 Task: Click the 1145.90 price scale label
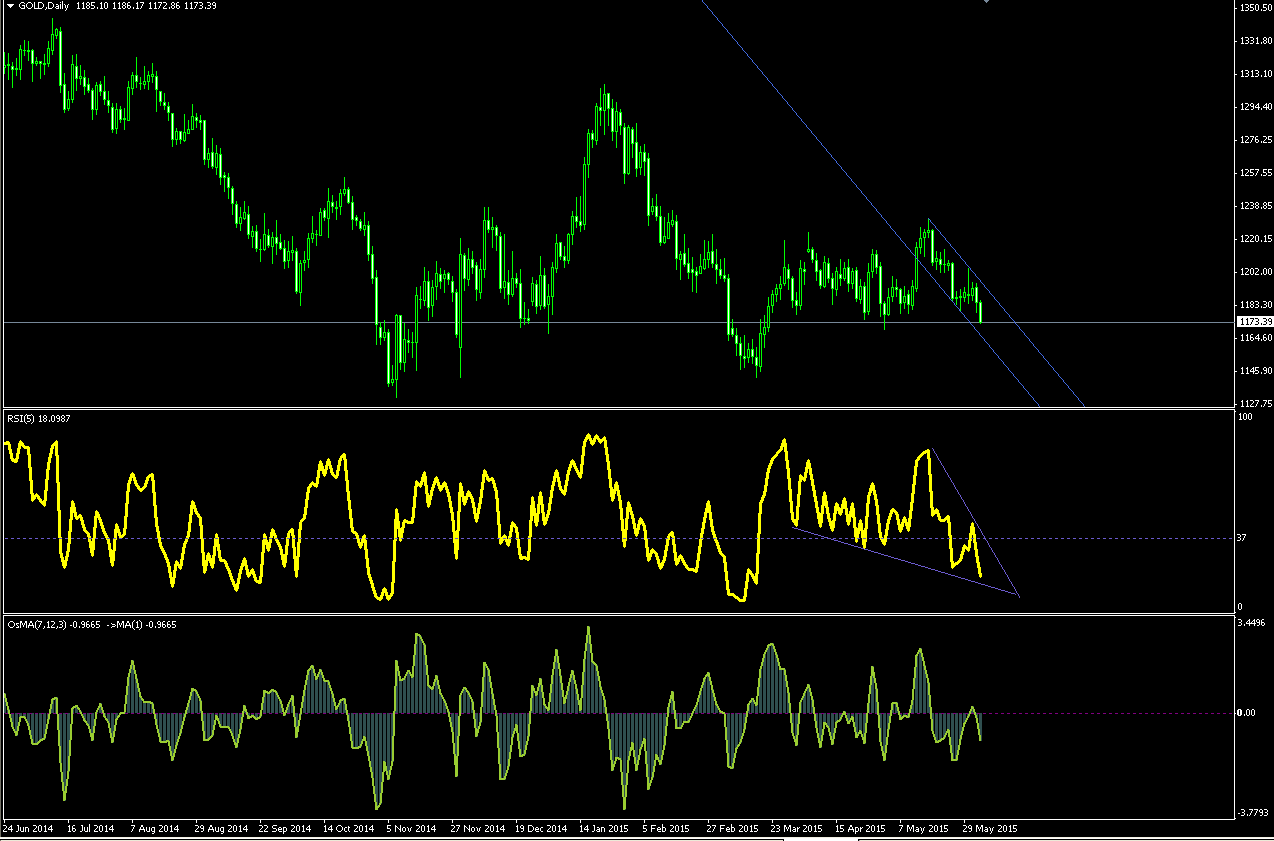click(x=1255, y=371)
